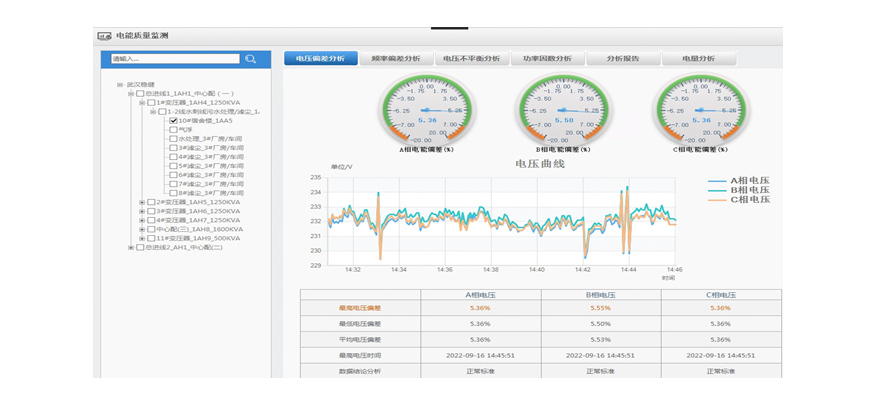Toggle B相电压 legend line marker
The width and height of the screenshot is (872, 405).
[717, 190]
